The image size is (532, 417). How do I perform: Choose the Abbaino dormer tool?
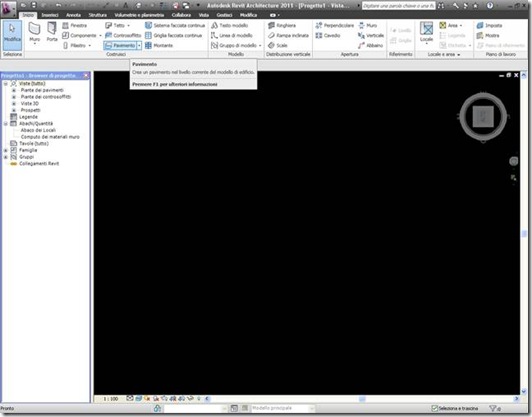[370, 45]
